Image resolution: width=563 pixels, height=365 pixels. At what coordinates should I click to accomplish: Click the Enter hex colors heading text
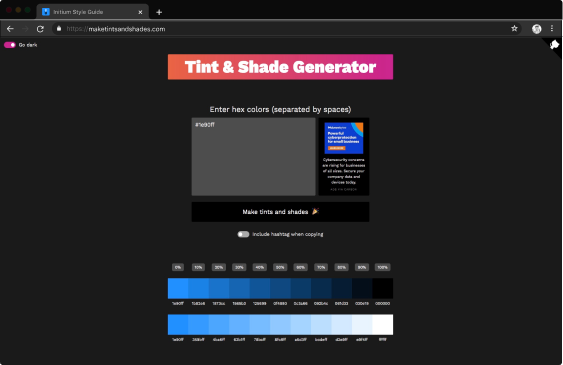point(280,109)
